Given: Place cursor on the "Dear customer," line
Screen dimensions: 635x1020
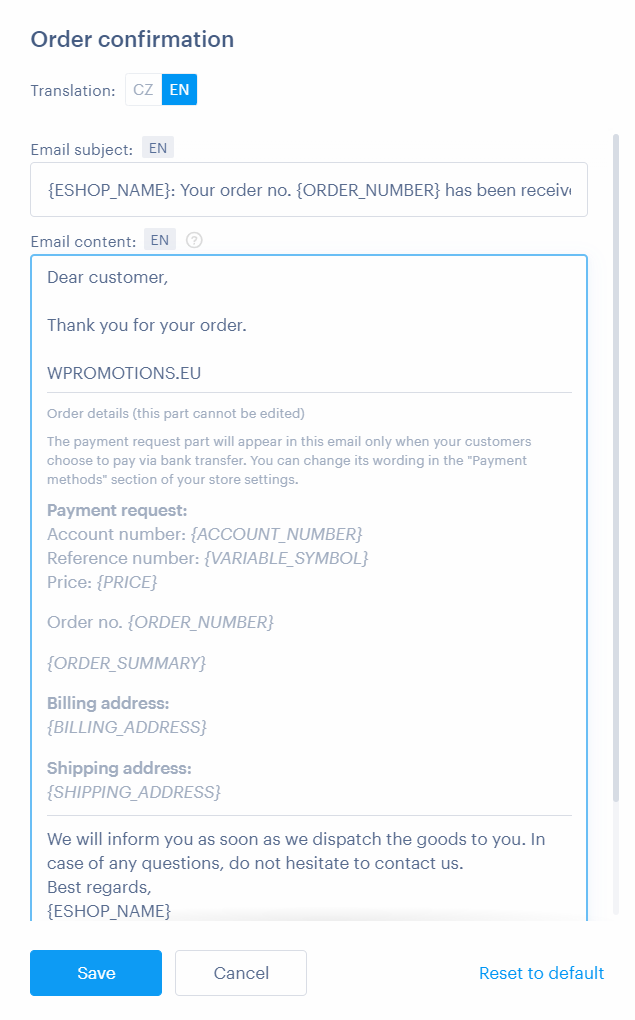Looking at the screenshot, I should (108, 277).
